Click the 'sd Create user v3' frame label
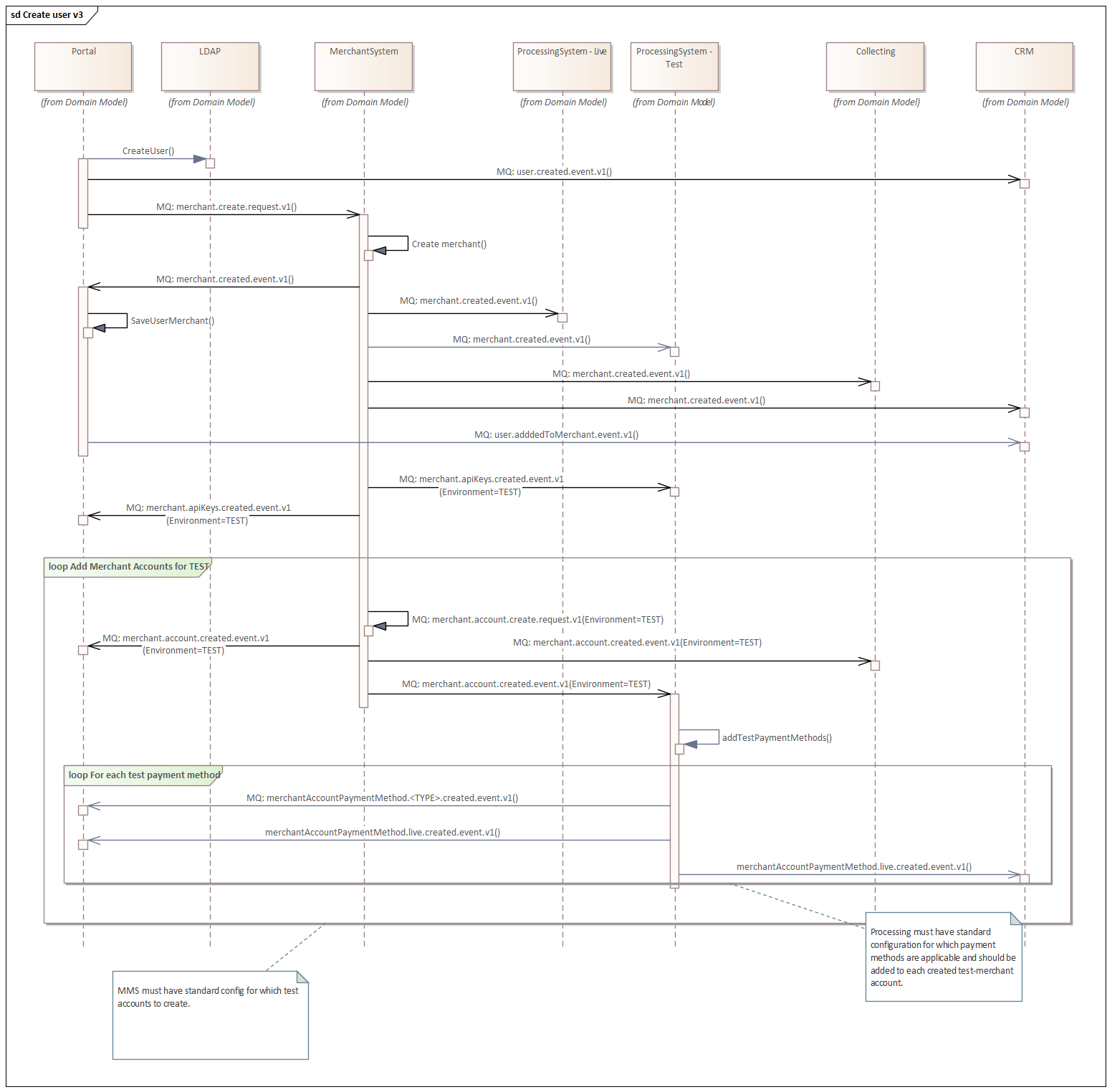The height and width of the screenshot is (1092, 1112). tap(47, 15)
